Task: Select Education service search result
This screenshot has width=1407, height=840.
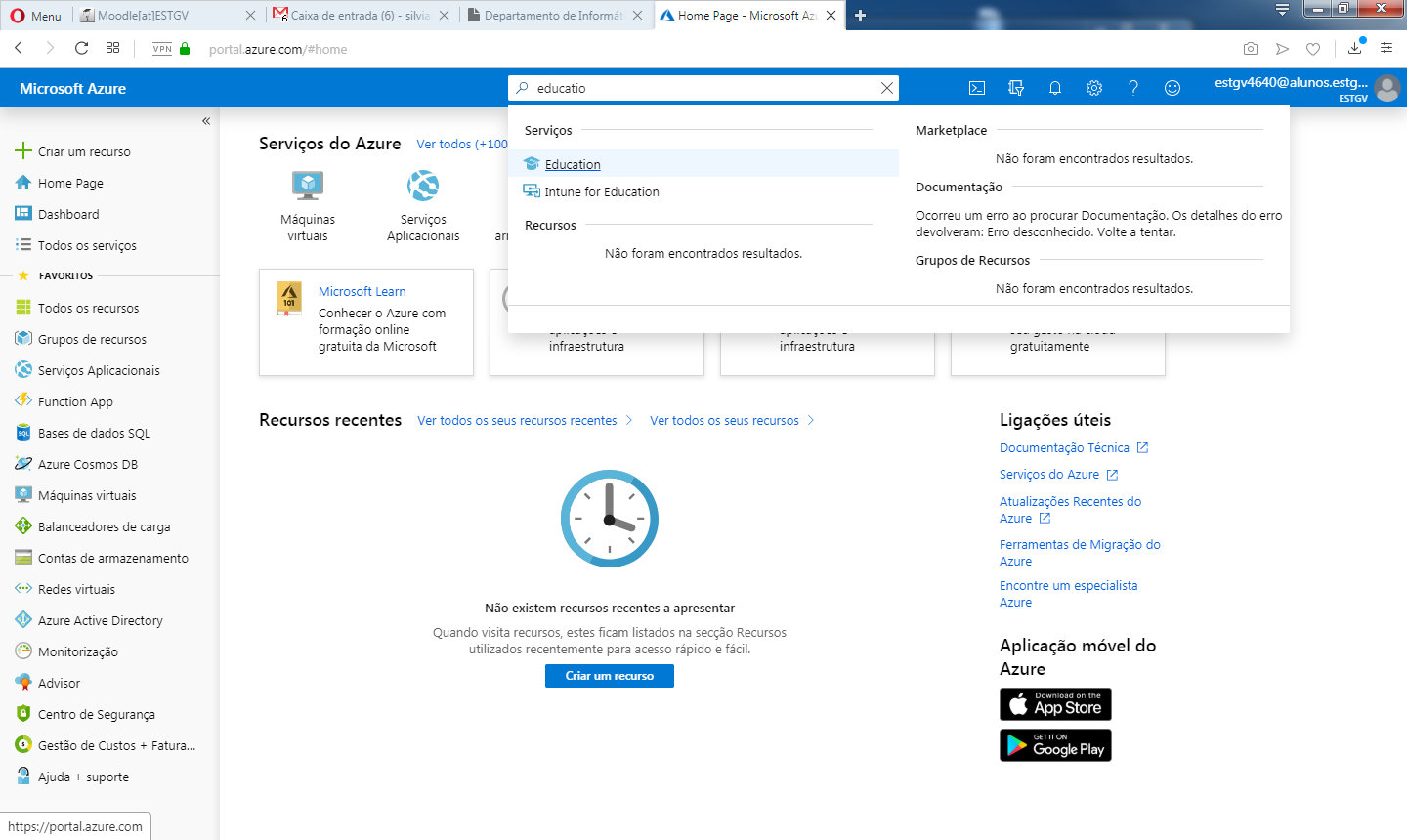Action: pos(703,164)
